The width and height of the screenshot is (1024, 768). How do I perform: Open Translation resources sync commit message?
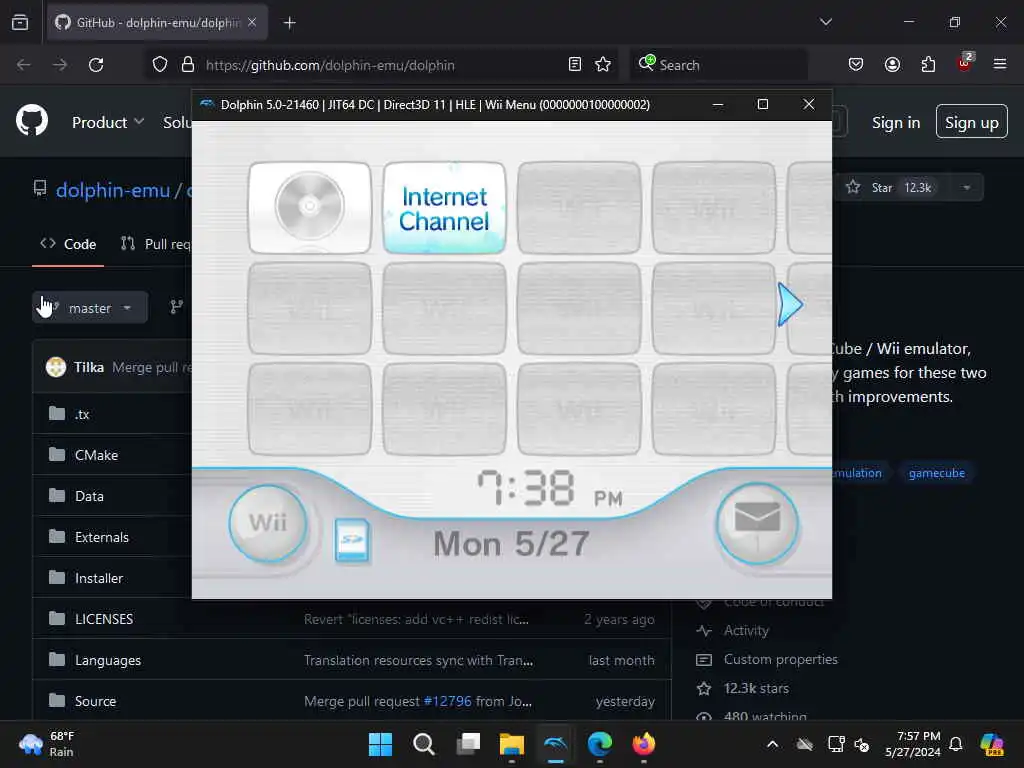coord(418,660)
